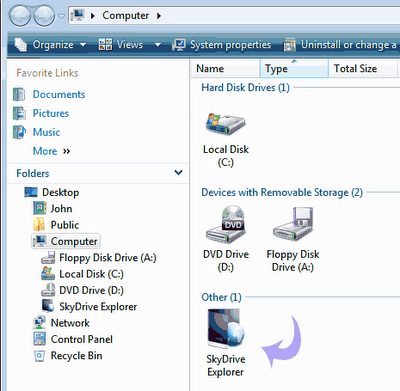Collapse Devices with Removable Storage group
This screenshot has height=391, width=400.
click(282, 193)
